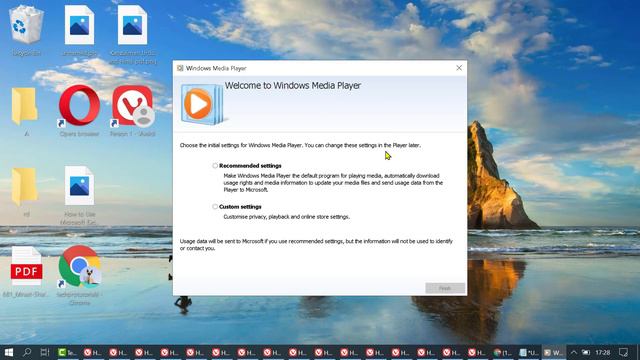Switch to the green app taskbar button
This screenshot has height=360, width=640.
pyautogui.click(x=67, y=352)
